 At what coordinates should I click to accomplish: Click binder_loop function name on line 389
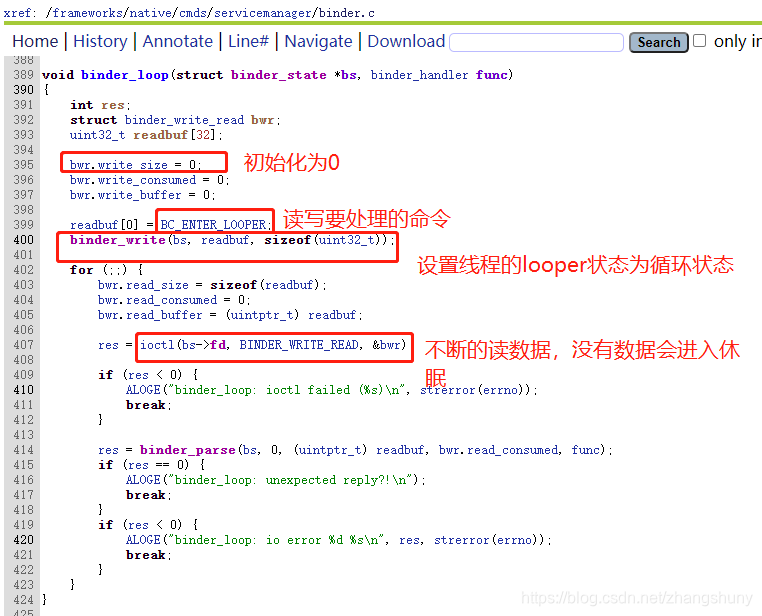[x=124, y=75]
